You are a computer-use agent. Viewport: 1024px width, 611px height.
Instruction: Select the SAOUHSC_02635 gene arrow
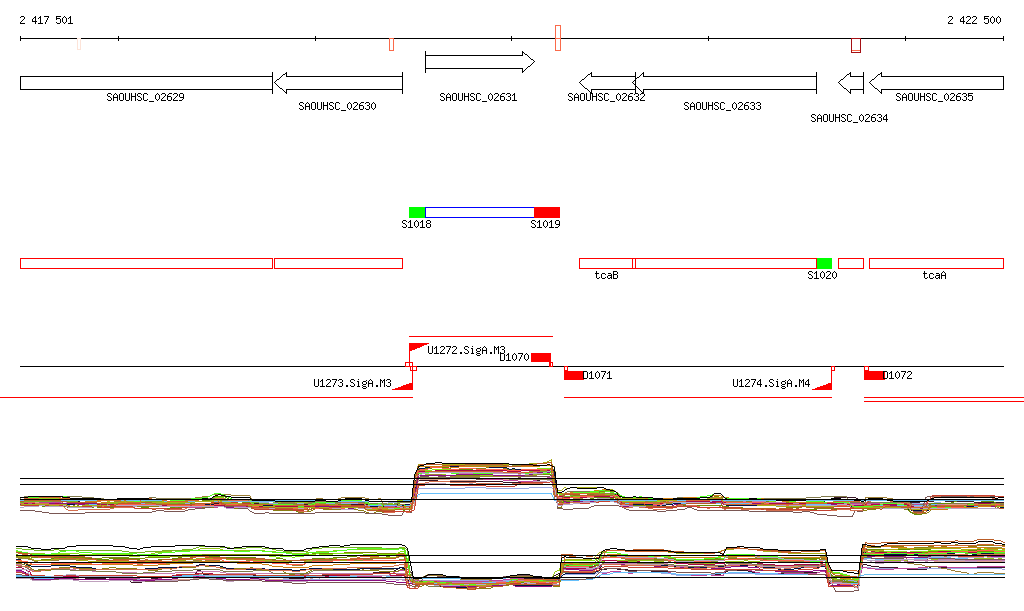[936, 83]
